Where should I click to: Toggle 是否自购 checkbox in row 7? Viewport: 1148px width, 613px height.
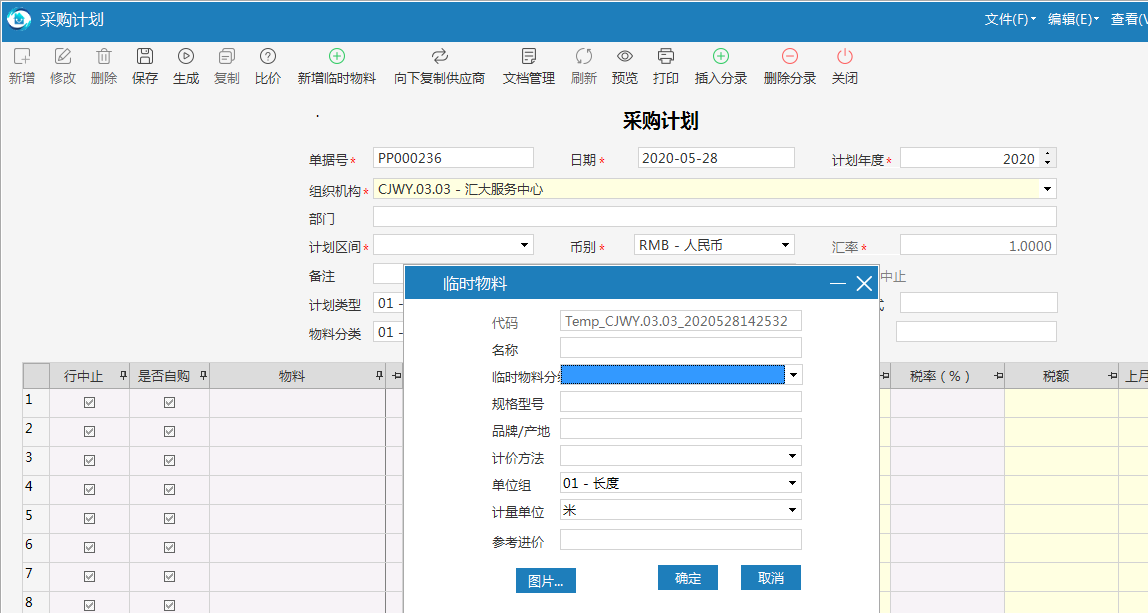point(169,576)
